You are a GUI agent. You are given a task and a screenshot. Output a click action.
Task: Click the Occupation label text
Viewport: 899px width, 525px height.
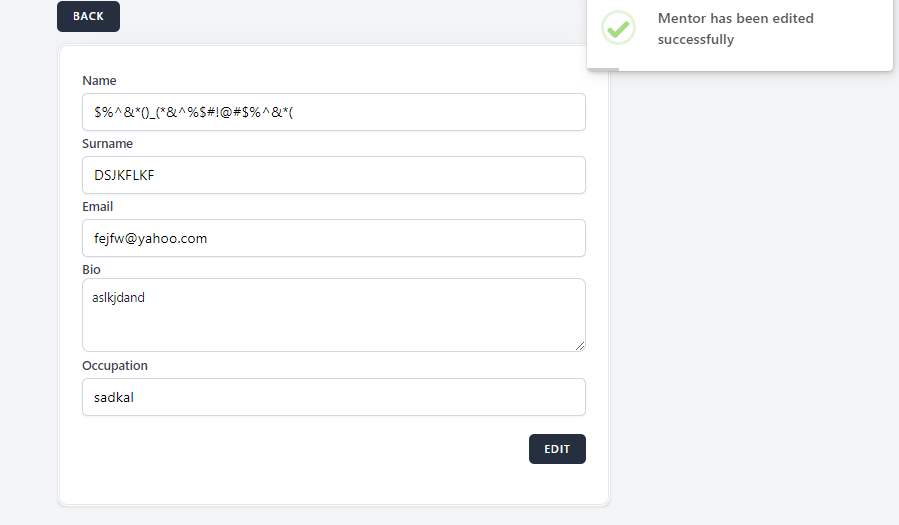[114, 365]
